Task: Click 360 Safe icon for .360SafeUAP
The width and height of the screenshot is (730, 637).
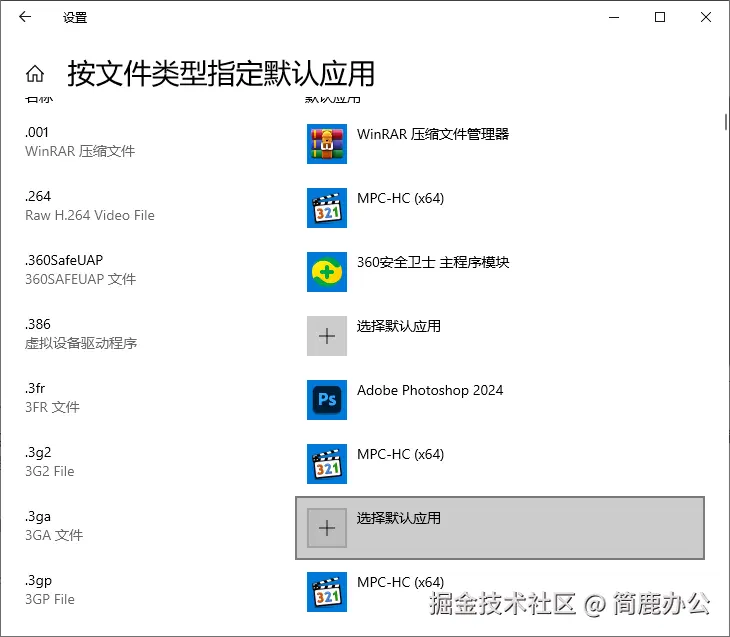Action: (x=327, y=272)
